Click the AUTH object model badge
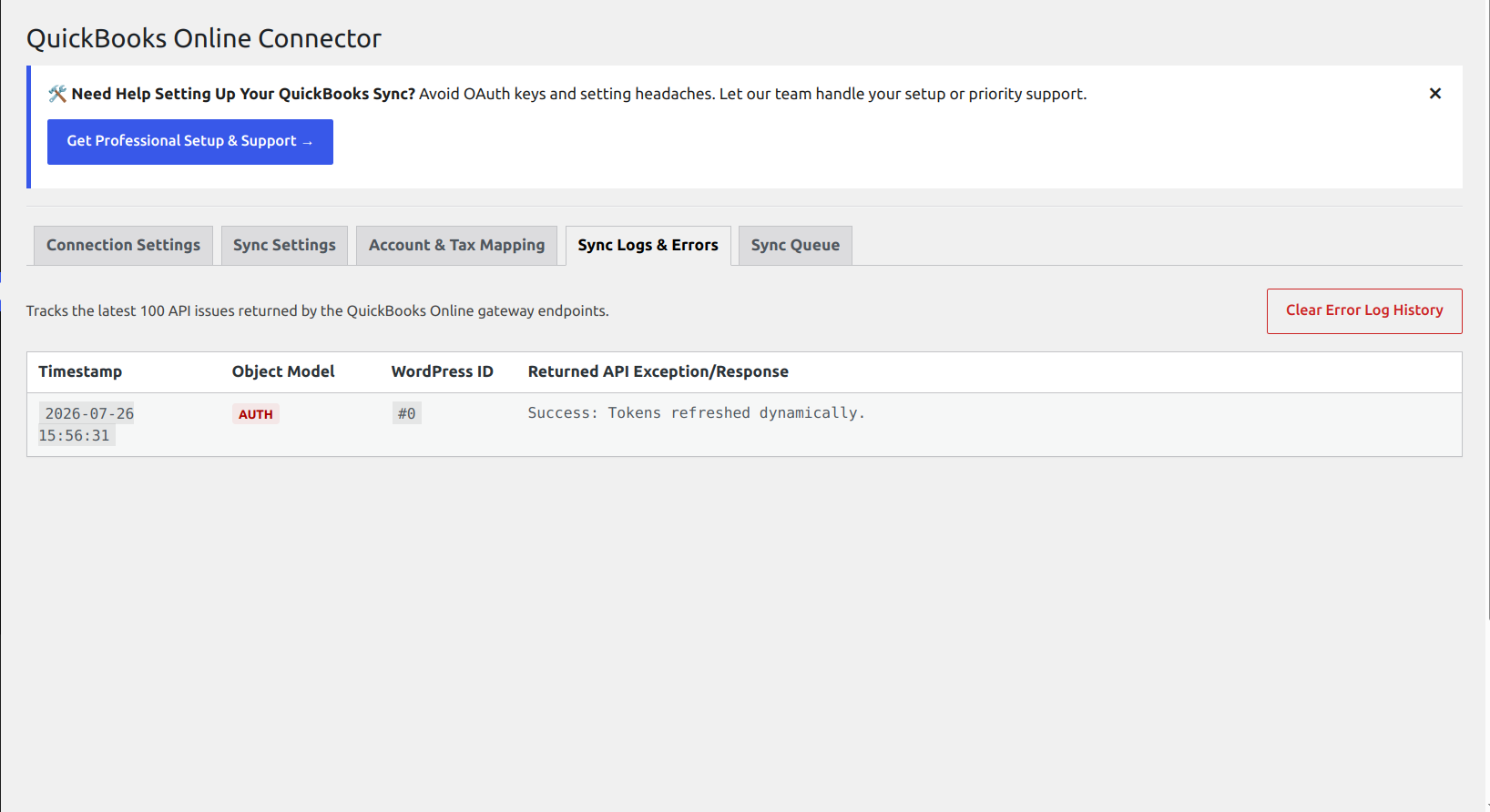1490x812 pixels. coord(256,414)
